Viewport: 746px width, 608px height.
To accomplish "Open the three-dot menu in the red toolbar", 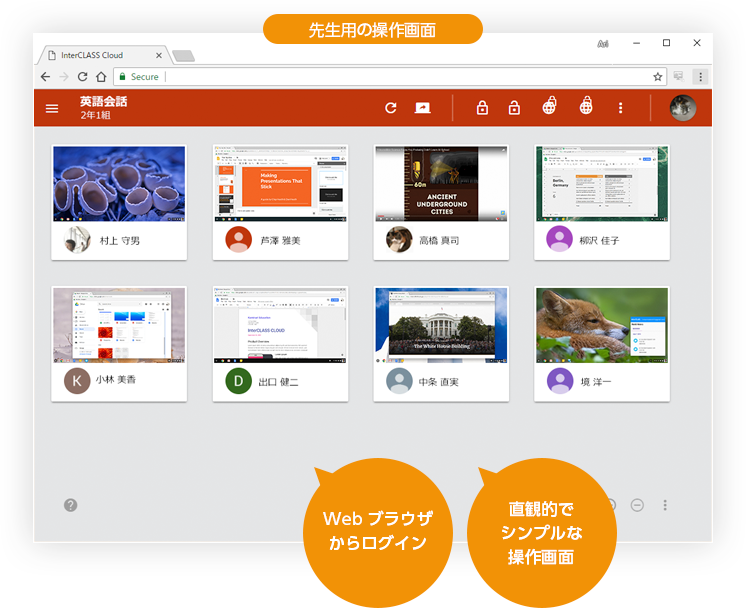I will (x=620, y=108).
